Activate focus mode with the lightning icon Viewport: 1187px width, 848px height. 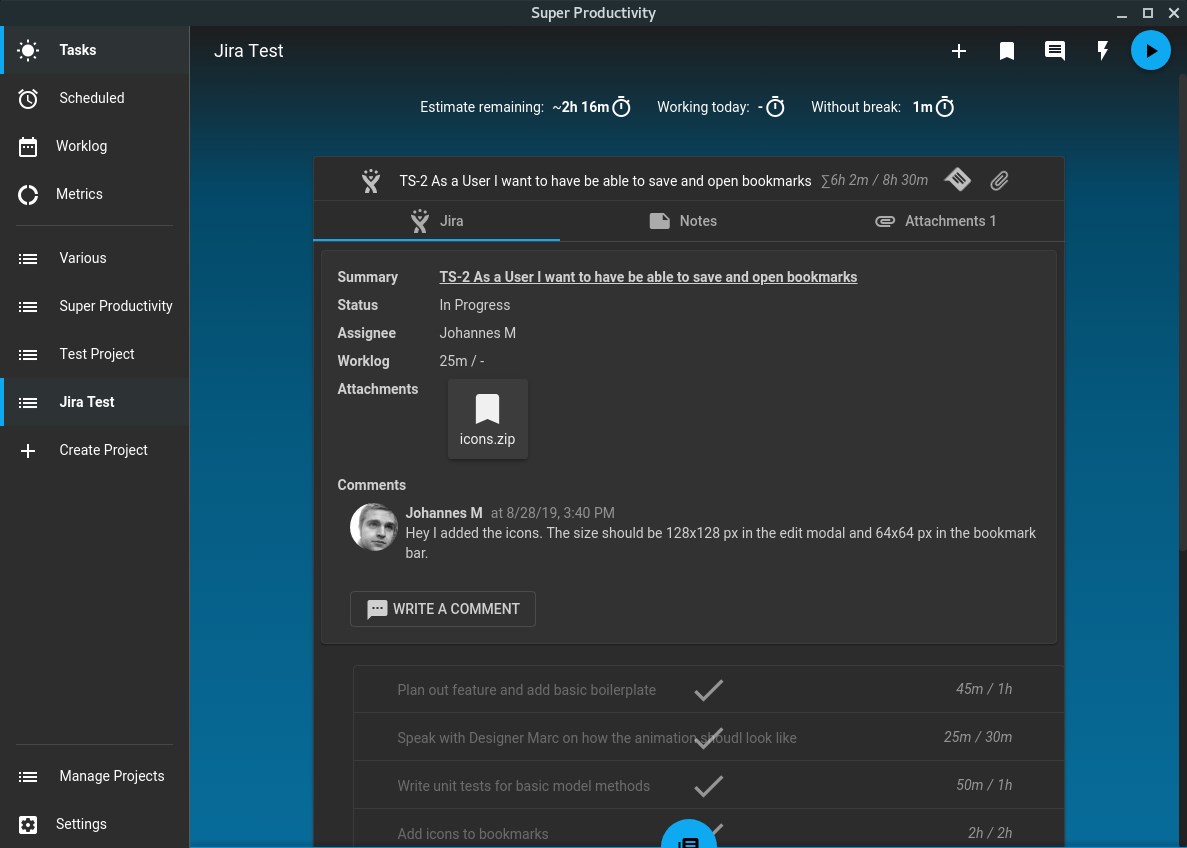point(1103,50)
